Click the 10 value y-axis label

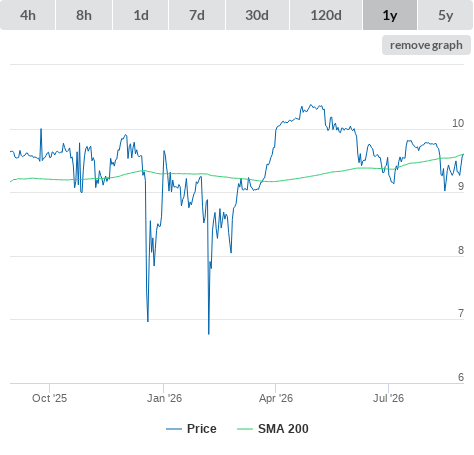458,123
